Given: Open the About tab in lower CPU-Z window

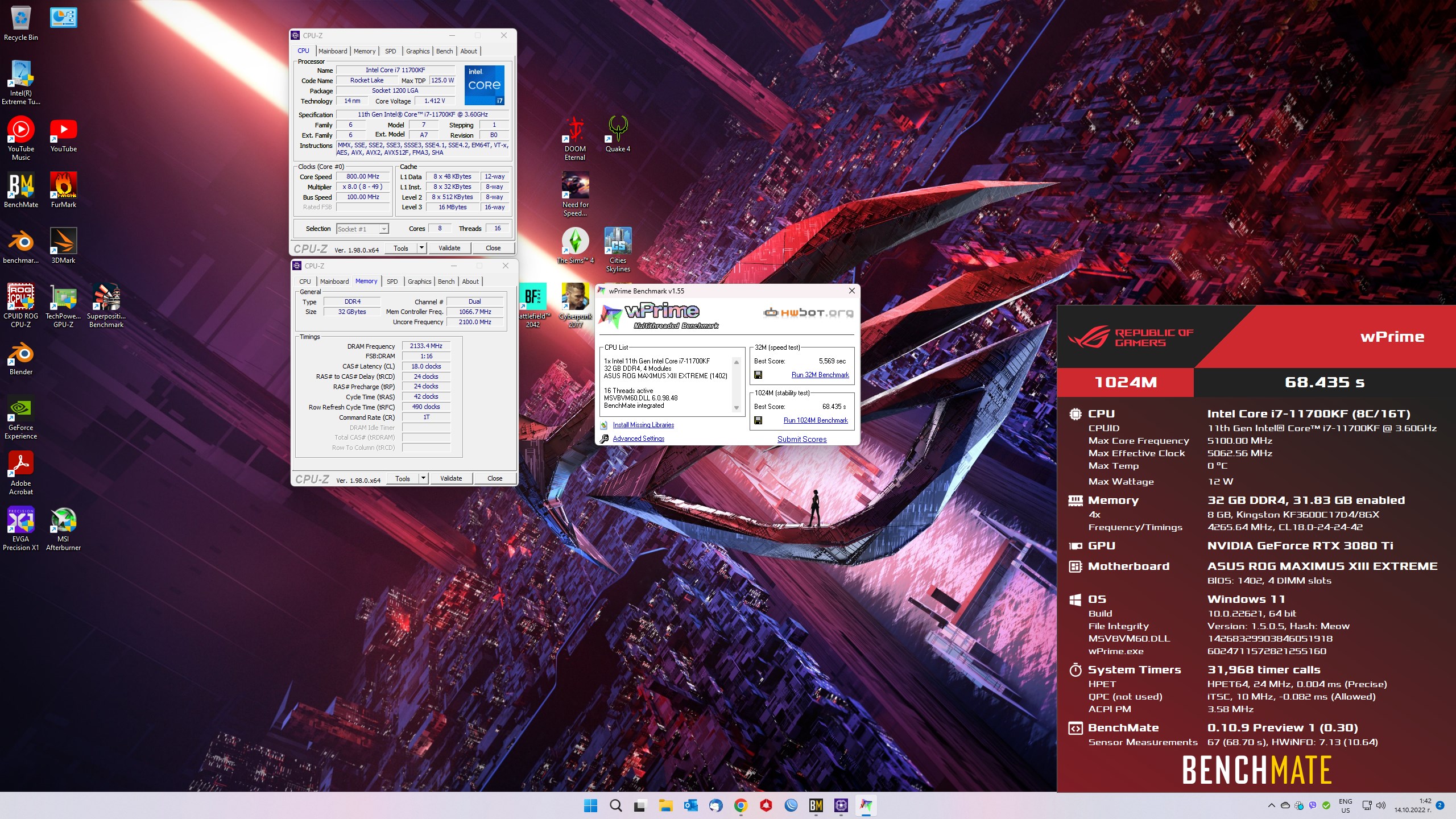Looking at the screenshot, I should 470,282.
